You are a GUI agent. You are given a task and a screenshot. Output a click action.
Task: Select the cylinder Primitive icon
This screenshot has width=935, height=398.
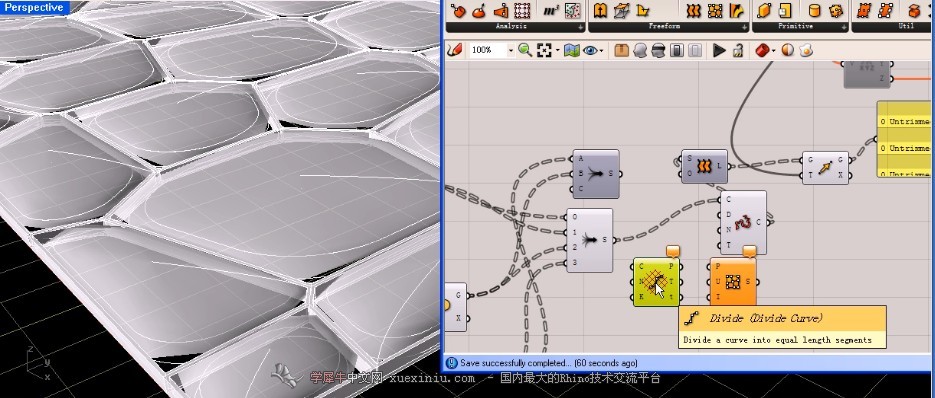click(x=815, y=10)
